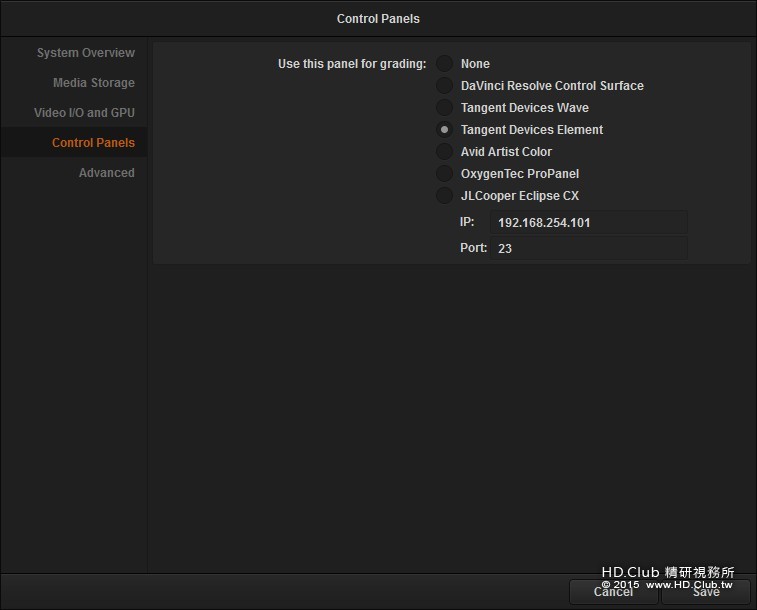Click the Port number field
Screen dimensions: 757x610
pos(589,248)
